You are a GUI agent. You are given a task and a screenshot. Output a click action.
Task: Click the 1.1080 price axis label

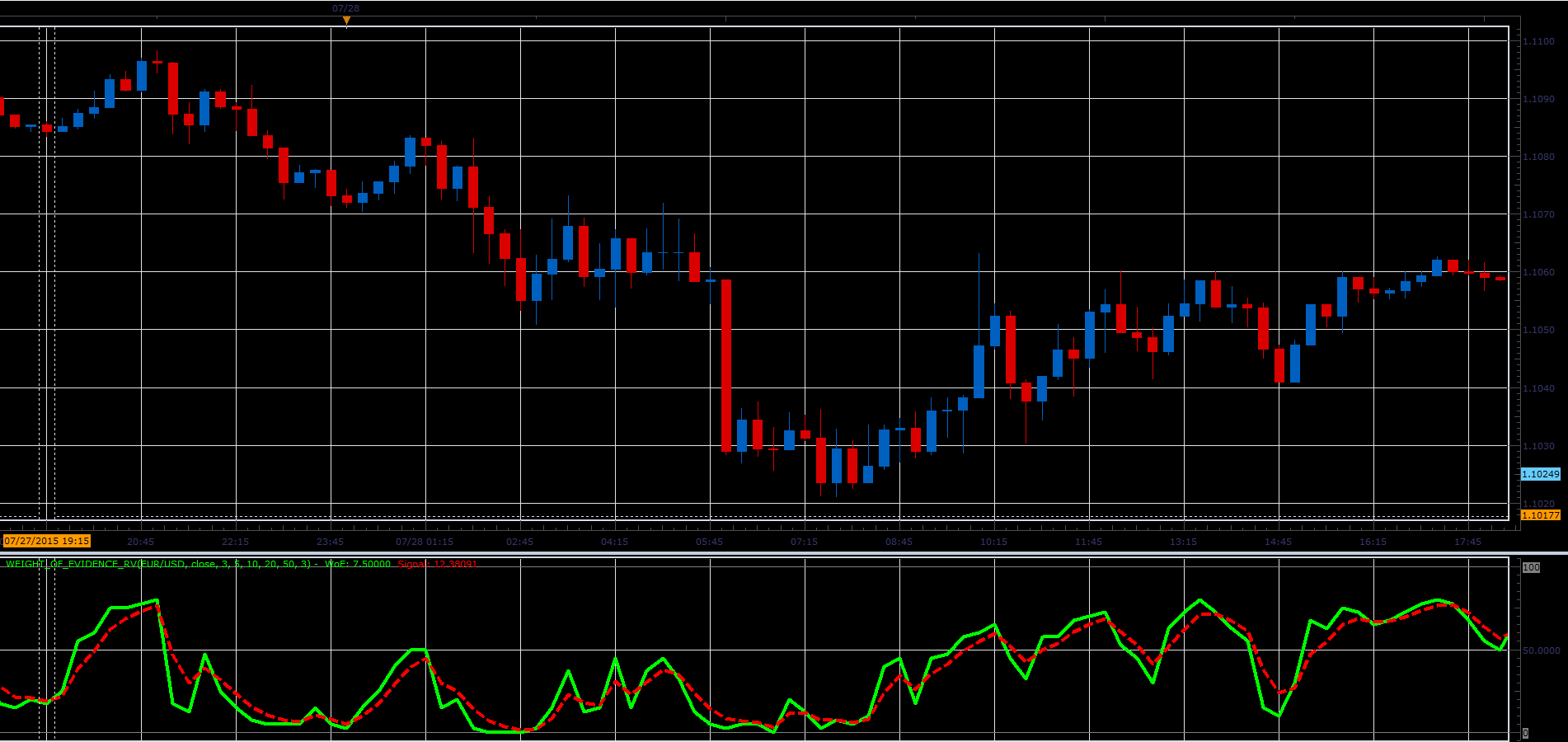(1538, 157)
